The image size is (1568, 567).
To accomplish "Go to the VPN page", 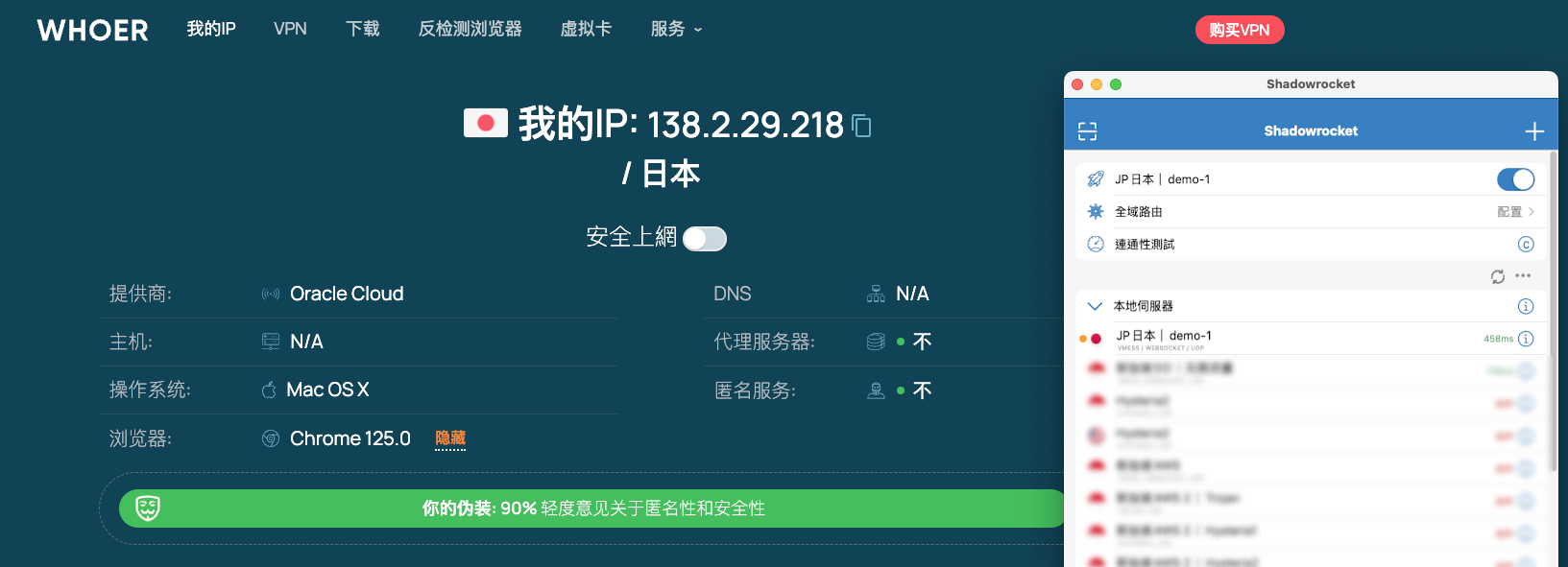I will pos(290,30).
